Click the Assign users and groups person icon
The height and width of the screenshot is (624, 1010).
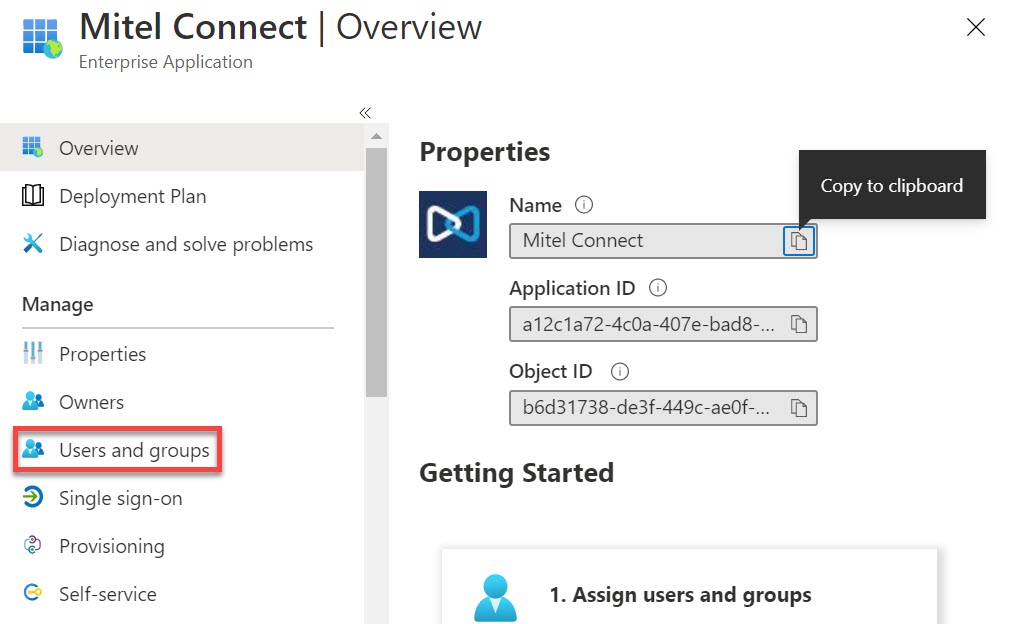495,598
